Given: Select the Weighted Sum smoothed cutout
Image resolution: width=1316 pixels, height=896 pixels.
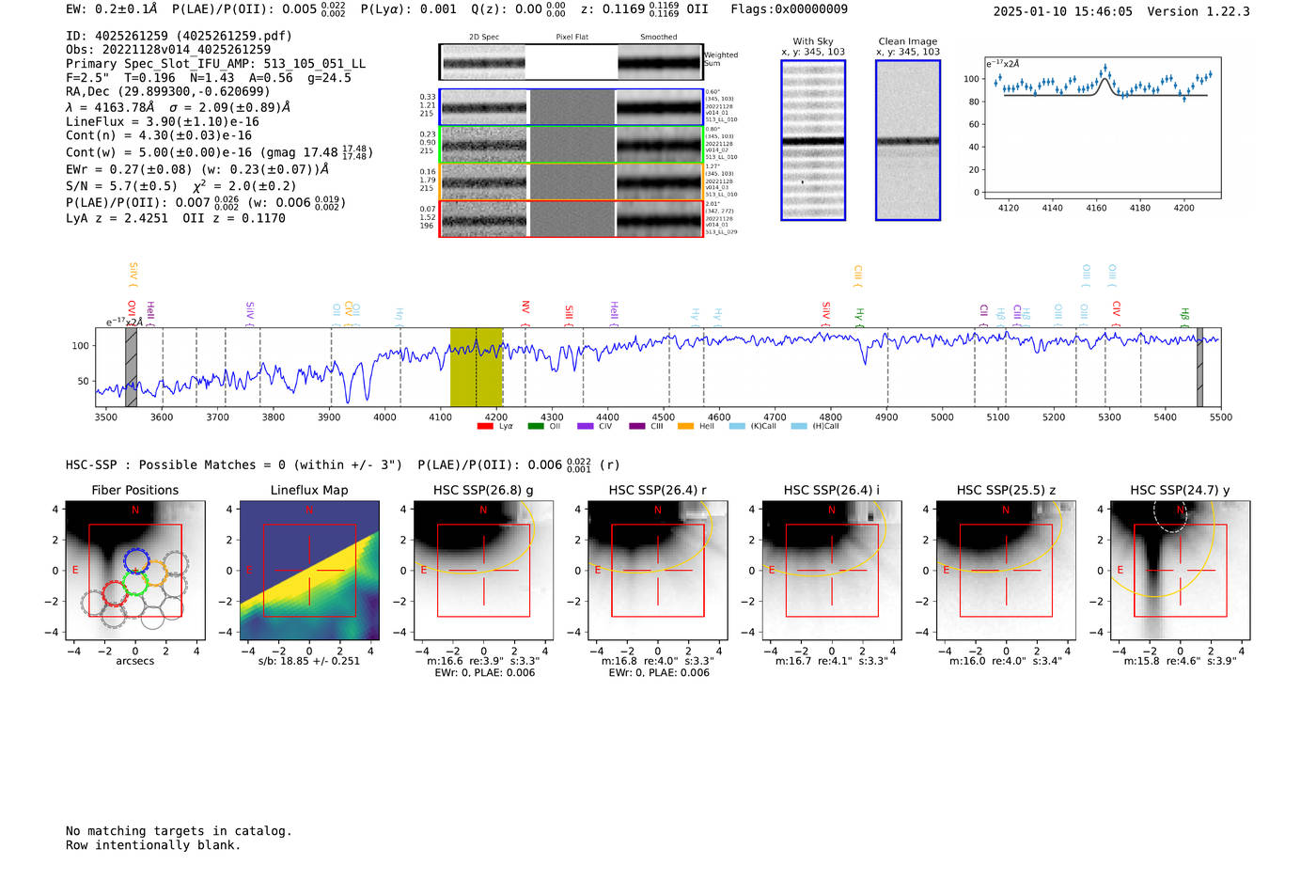Looking at the screenshot, I should (660, 62).
